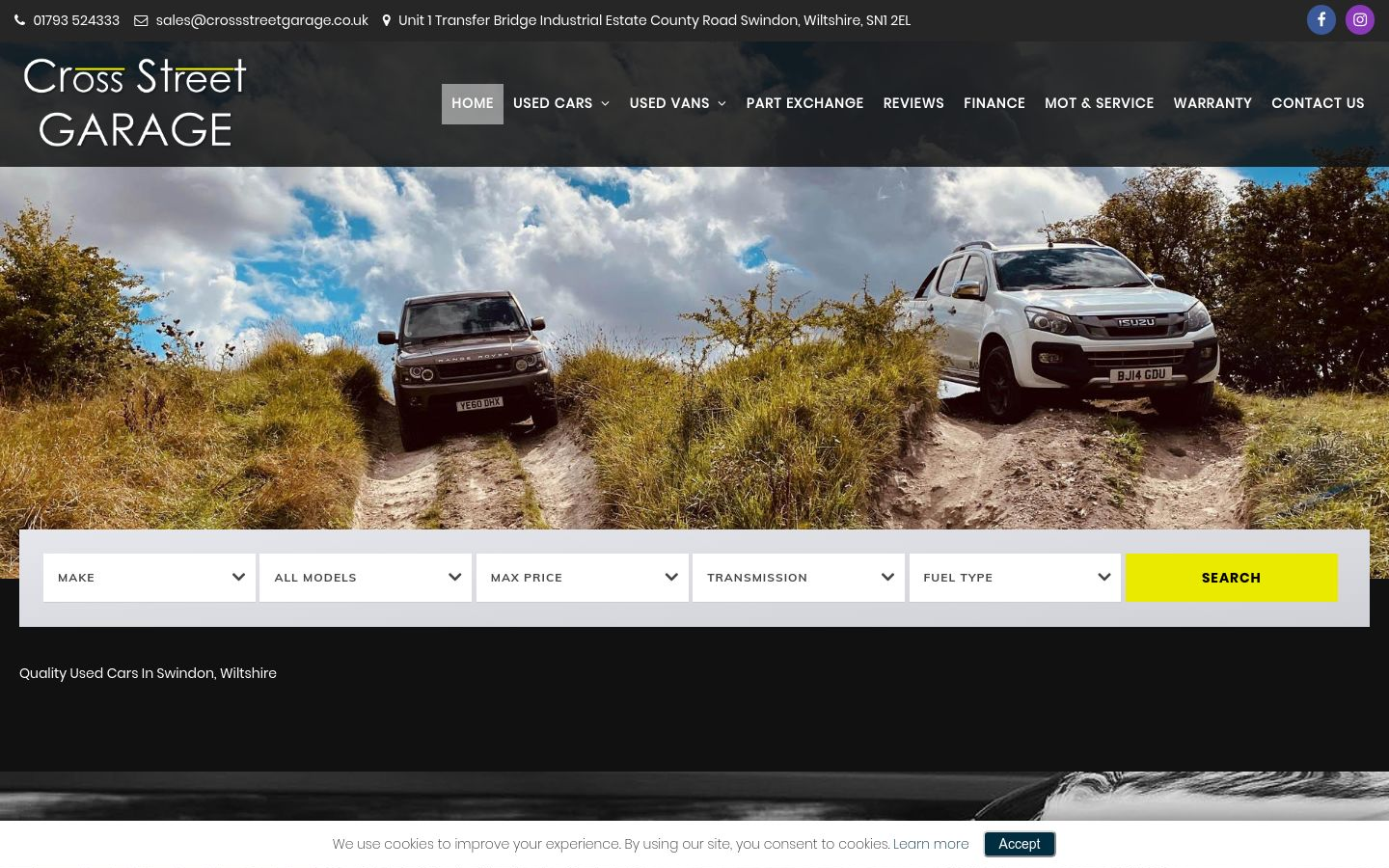Open the All Models dropdown
The width and height of the screenshot is (1389, 868).
(x=366, y=578)
